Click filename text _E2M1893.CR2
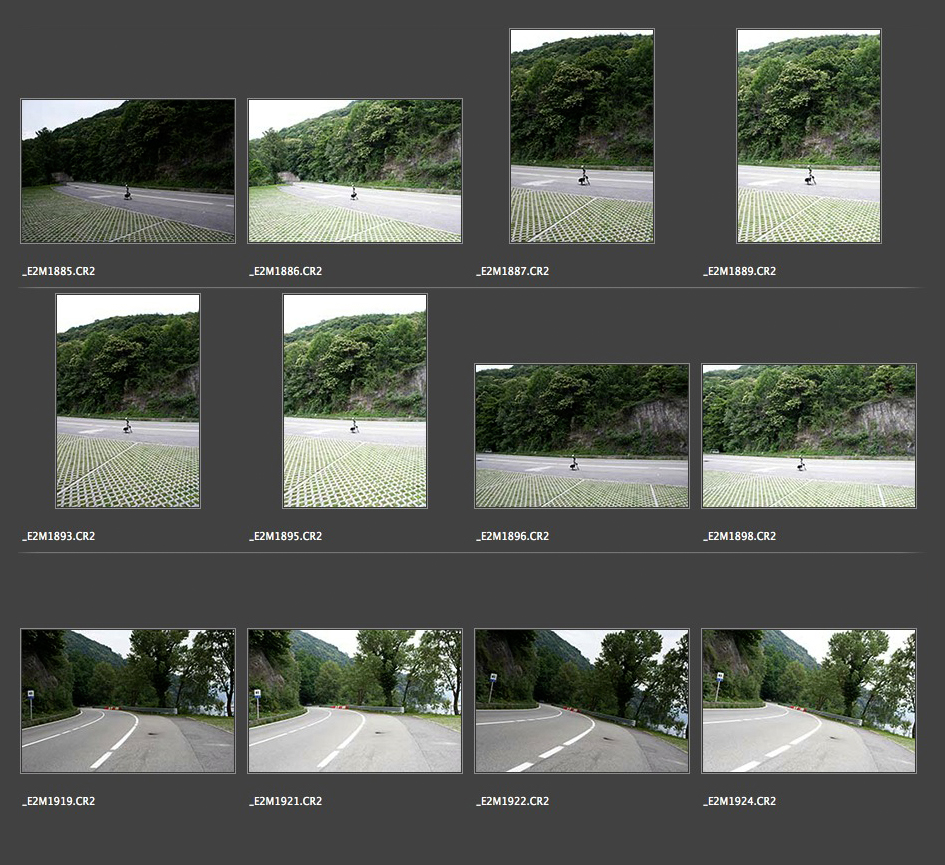The height and width of the screenshot is (865, 945). point(59,537)
